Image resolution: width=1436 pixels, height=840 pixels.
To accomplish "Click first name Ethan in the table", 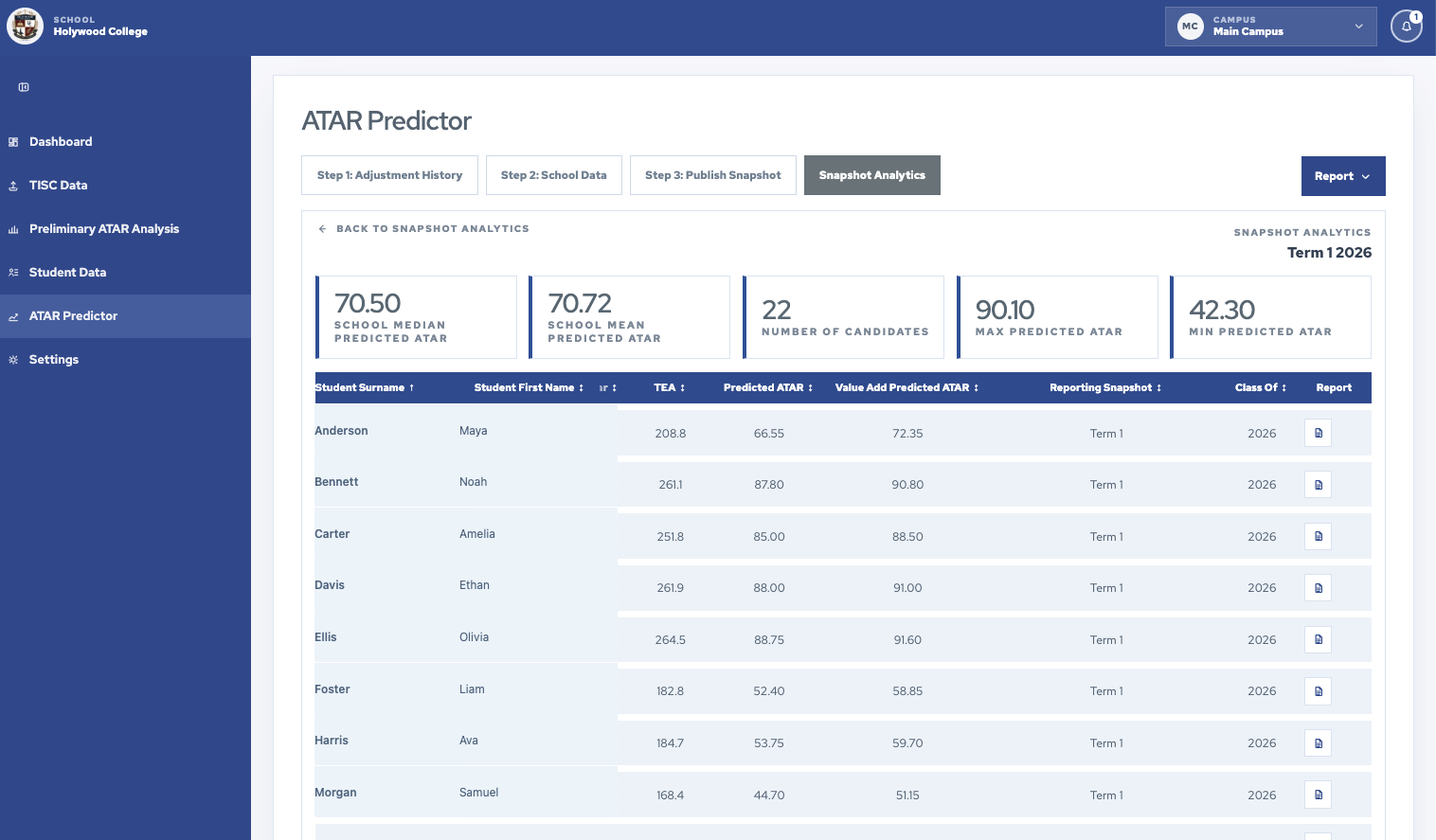I will pyautogui.click(x=475, y=585).
